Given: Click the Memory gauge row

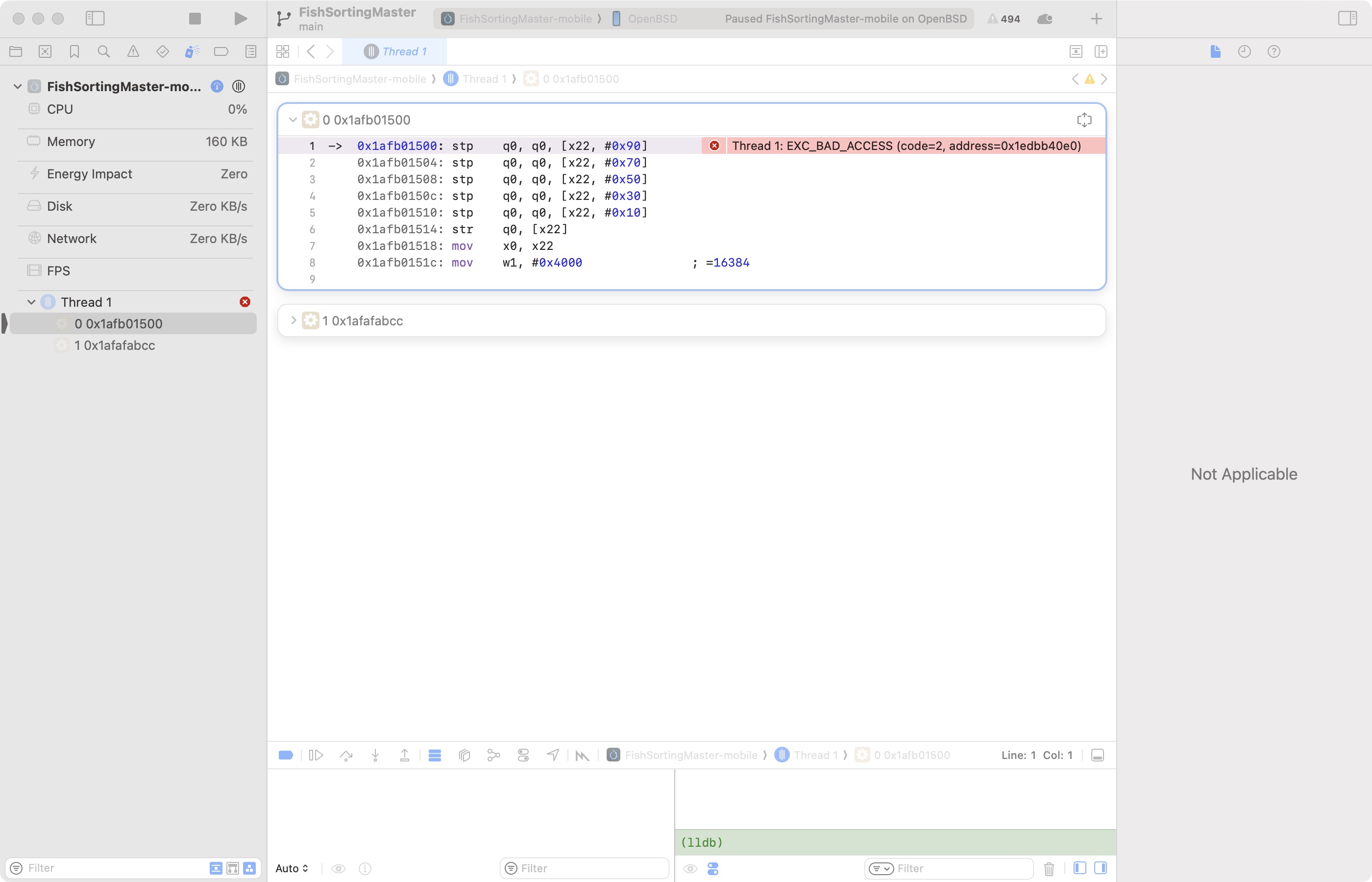Looking at the screenshot, I should point(137,142).
